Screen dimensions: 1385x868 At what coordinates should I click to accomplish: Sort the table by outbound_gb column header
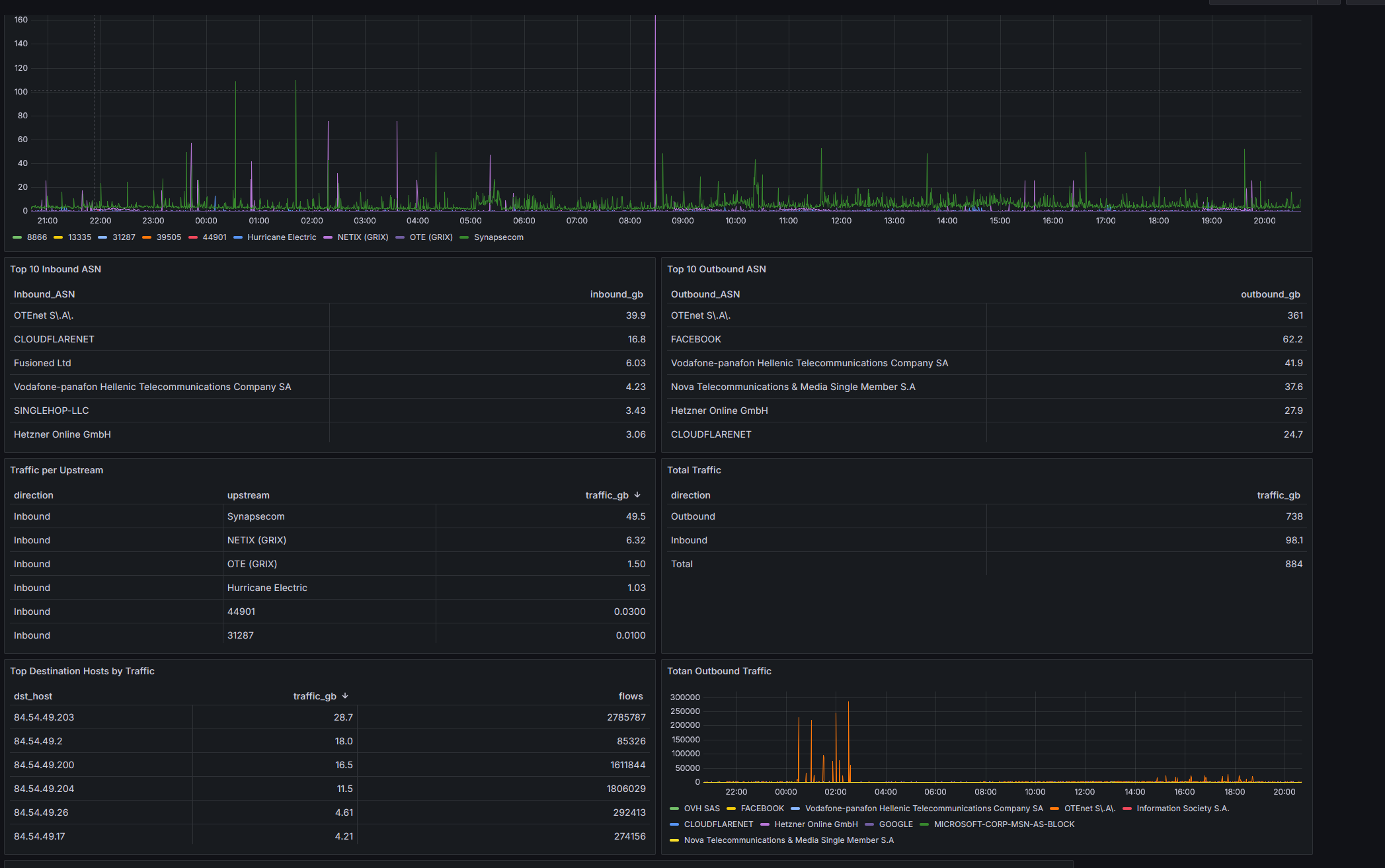pyautogui.click(x=1270, y=294)
